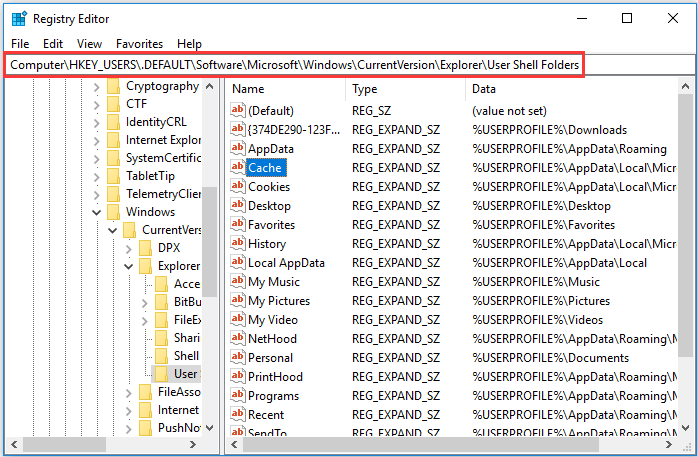Viewport: 698px width, 457px height.
Task: Expand the FileAsso key in tree
Action: [129, 392]
